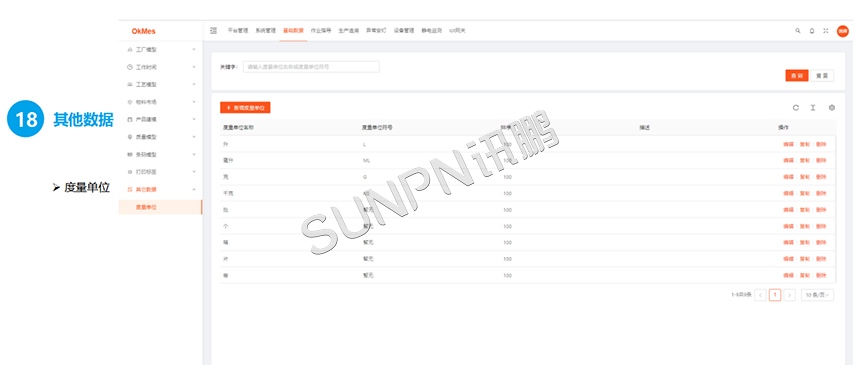This screenshot has width=860, height=365.
Task: Switch to 系统管理 top tab
Action: pos(265,31)
